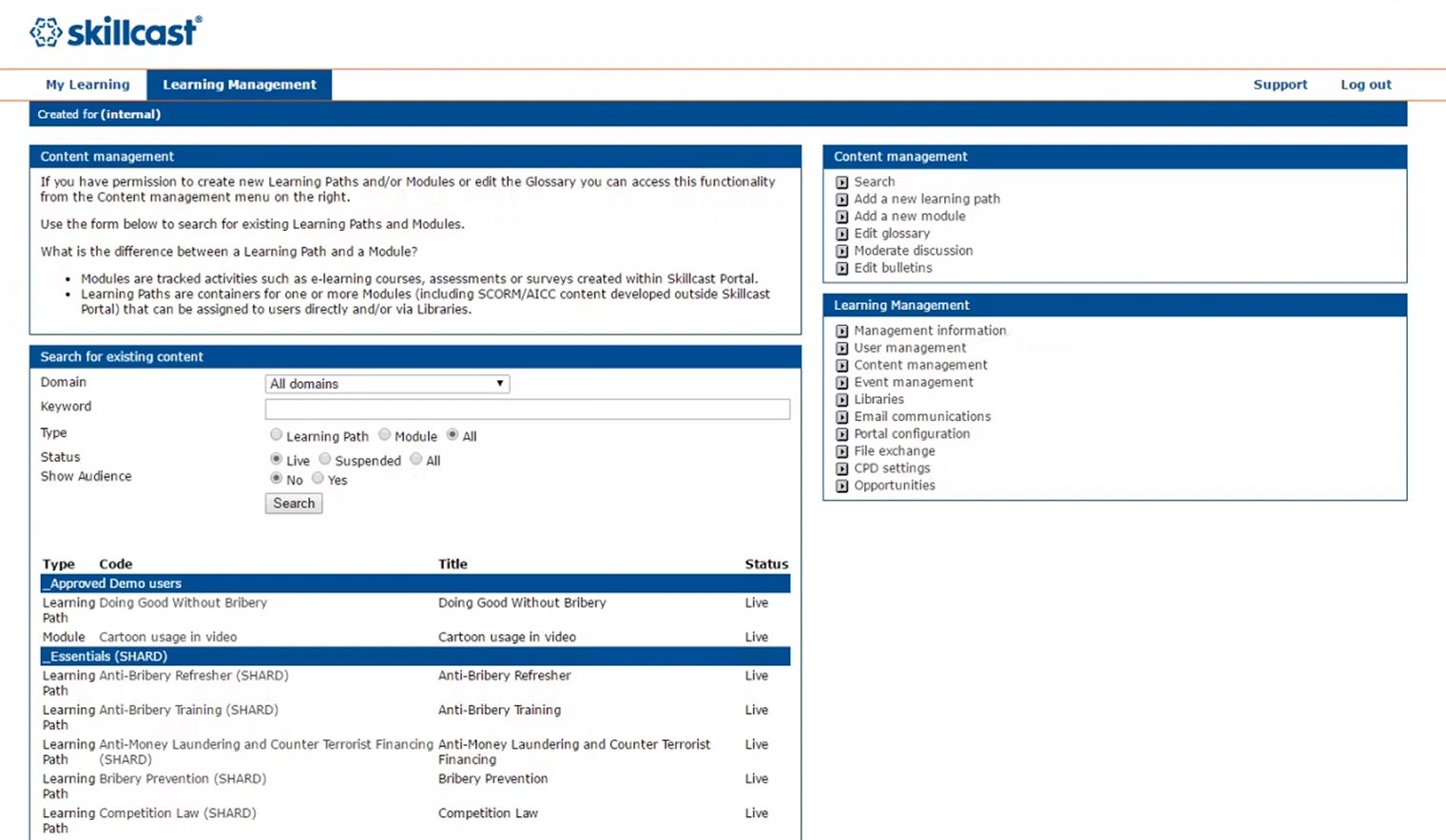
Task: Click the arrow icon beside Email communications
Action: click(842, 416)
